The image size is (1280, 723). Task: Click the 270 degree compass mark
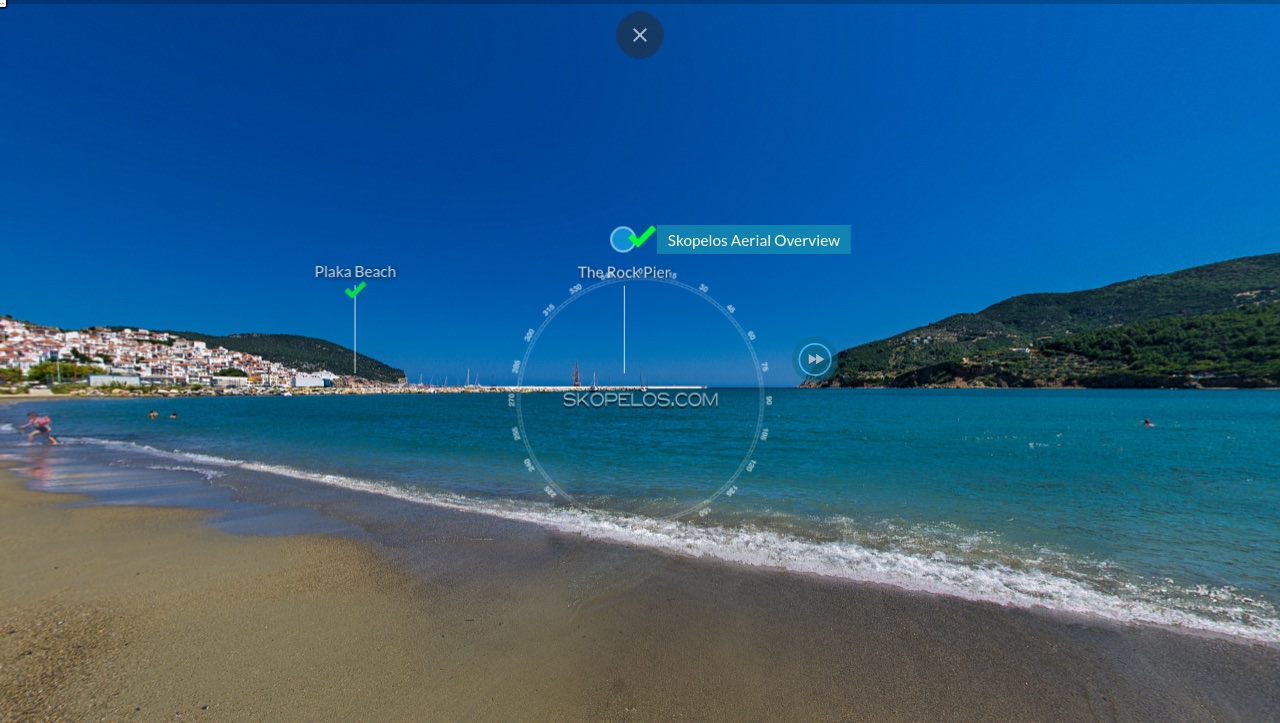pyautogui.click(x=512, y=400)
